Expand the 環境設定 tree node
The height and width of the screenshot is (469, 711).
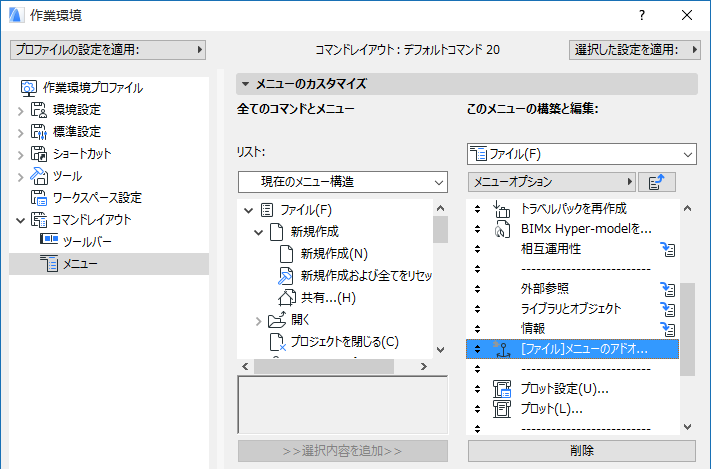20,109
